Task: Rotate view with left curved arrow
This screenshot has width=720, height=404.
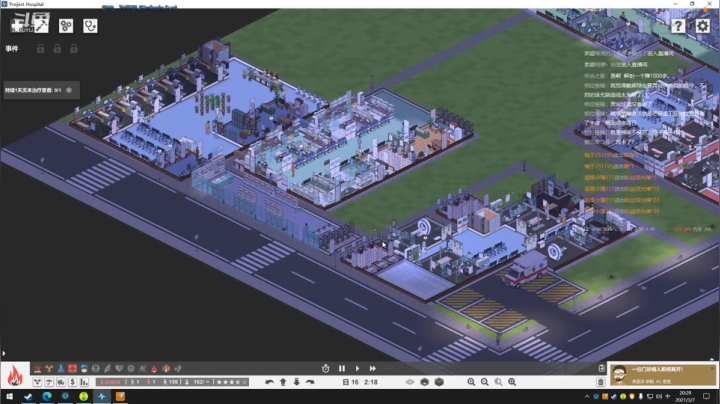Action: [269, 382]
